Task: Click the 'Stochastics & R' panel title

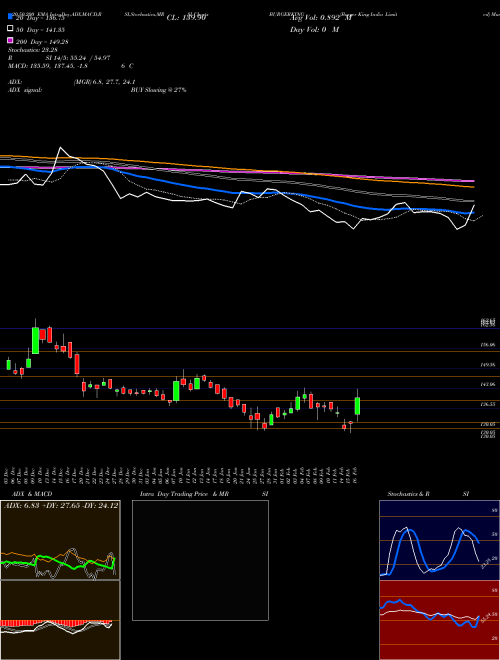Action: tap(409, 494)
